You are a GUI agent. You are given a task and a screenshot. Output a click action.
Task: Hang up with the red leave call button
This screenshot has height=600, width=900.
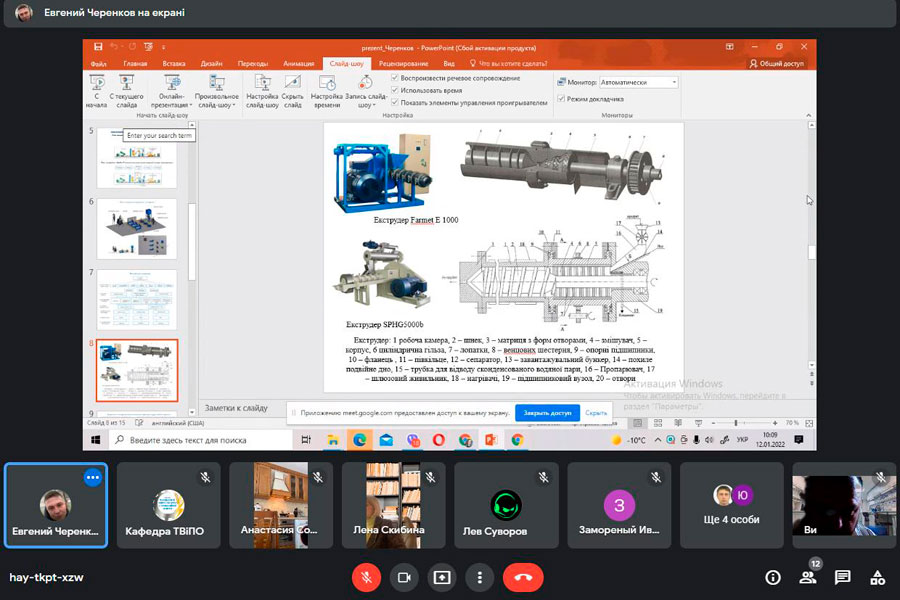(522, 577)
